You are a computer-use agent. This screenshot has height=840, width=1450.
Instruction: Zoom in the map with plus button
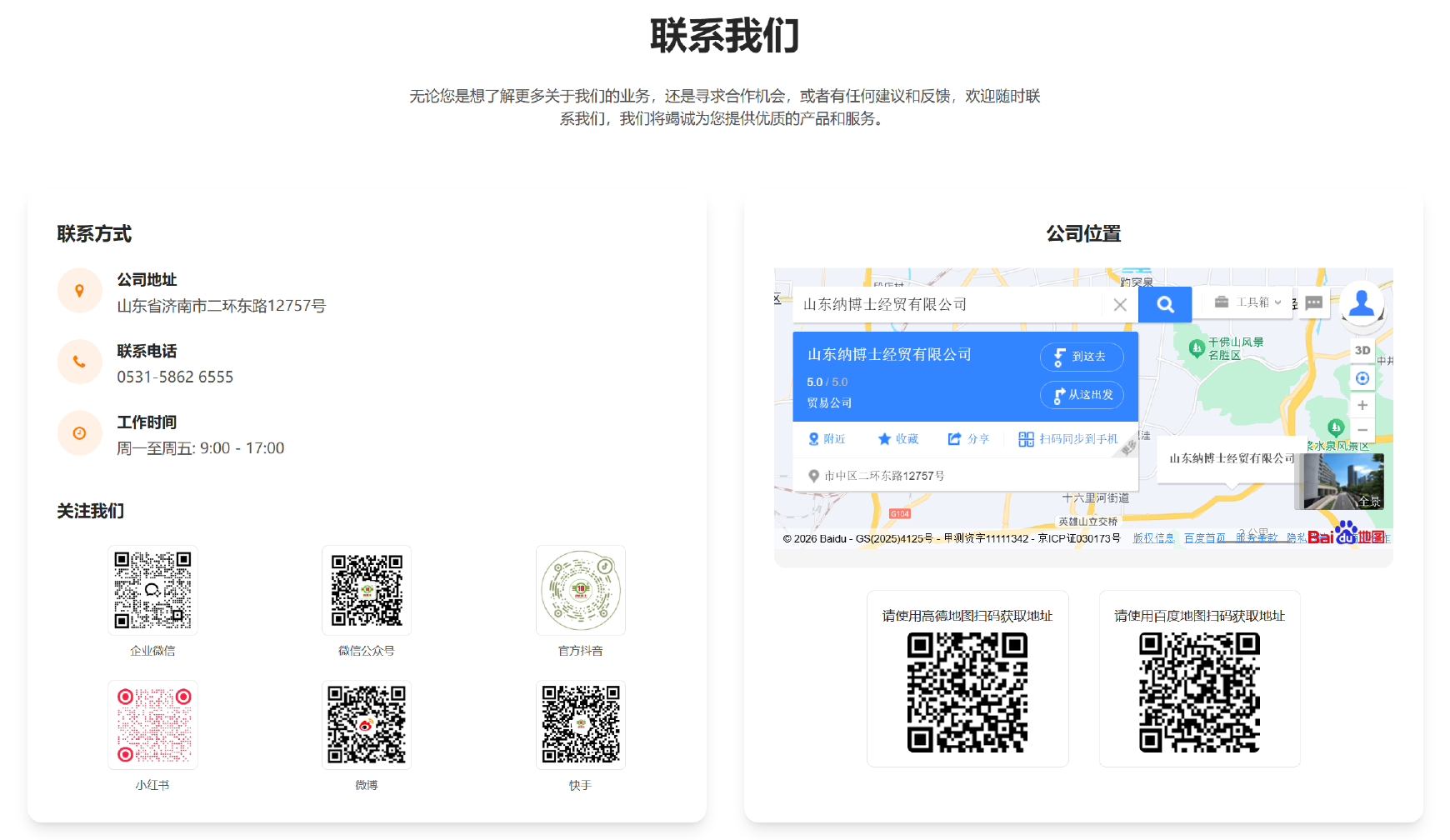(x=1362, y=405)
